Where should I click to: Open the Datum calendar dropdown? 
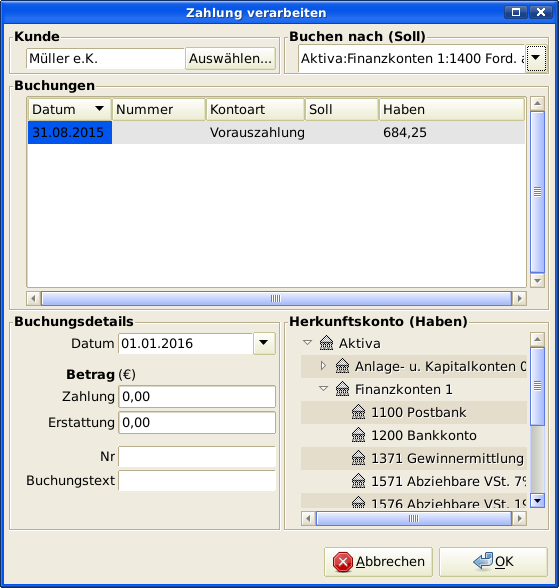point(264,343)
